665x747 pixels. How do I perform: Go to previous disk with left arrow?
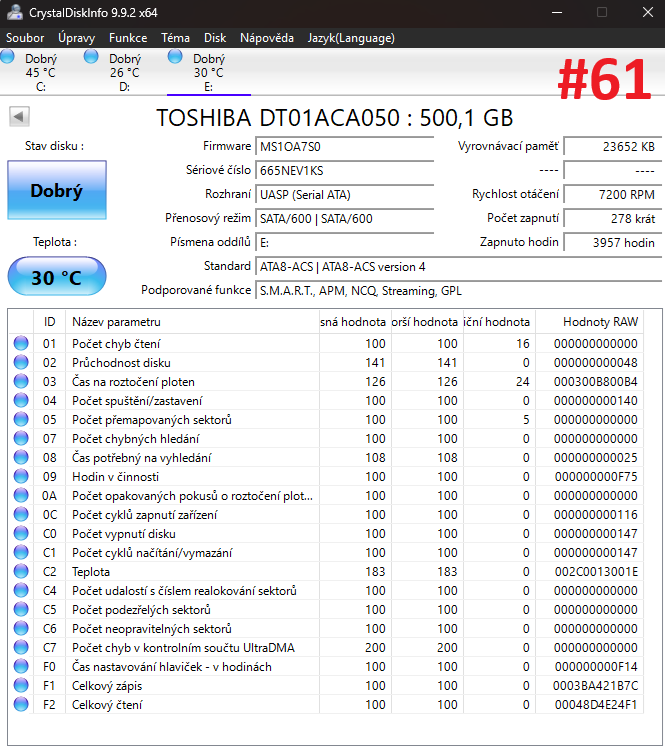[19, 116]
